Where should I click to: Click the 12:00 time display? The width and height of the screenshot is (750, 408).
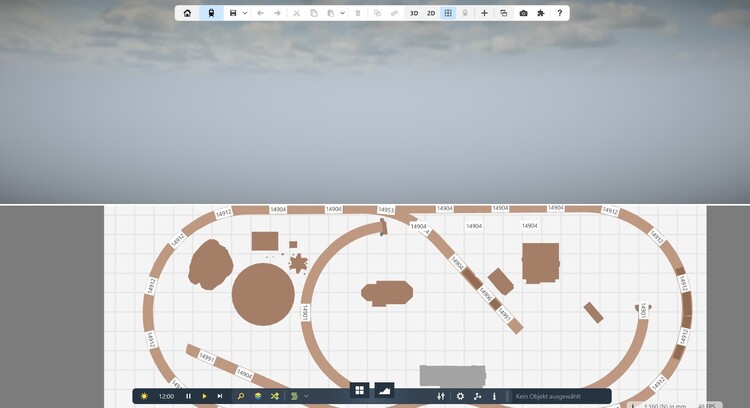pos(166,396)
